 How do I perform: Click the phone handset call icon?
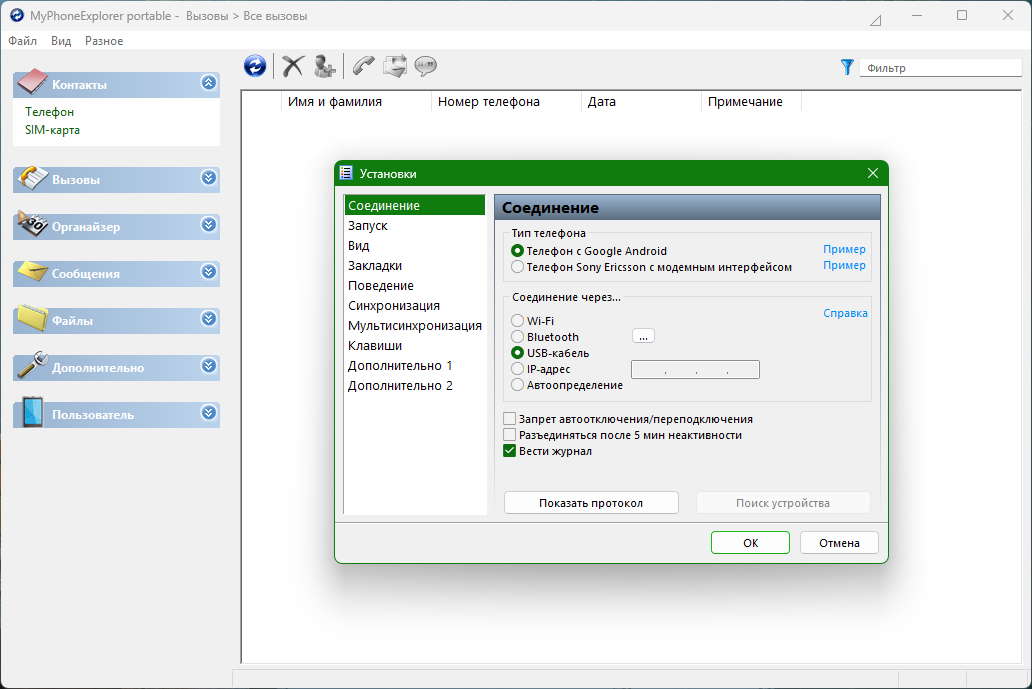coord(363,66)
